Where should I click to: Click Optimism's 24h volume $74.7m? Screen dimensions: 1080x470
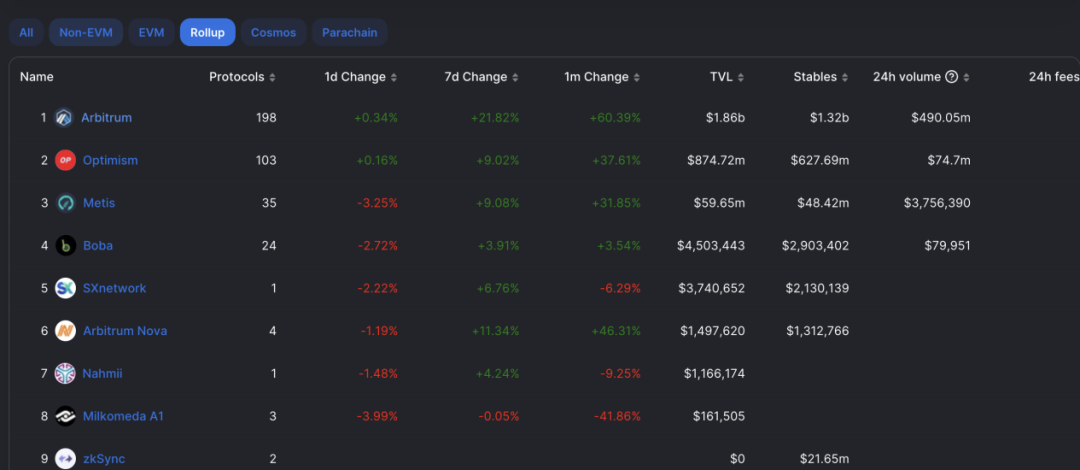949,161
